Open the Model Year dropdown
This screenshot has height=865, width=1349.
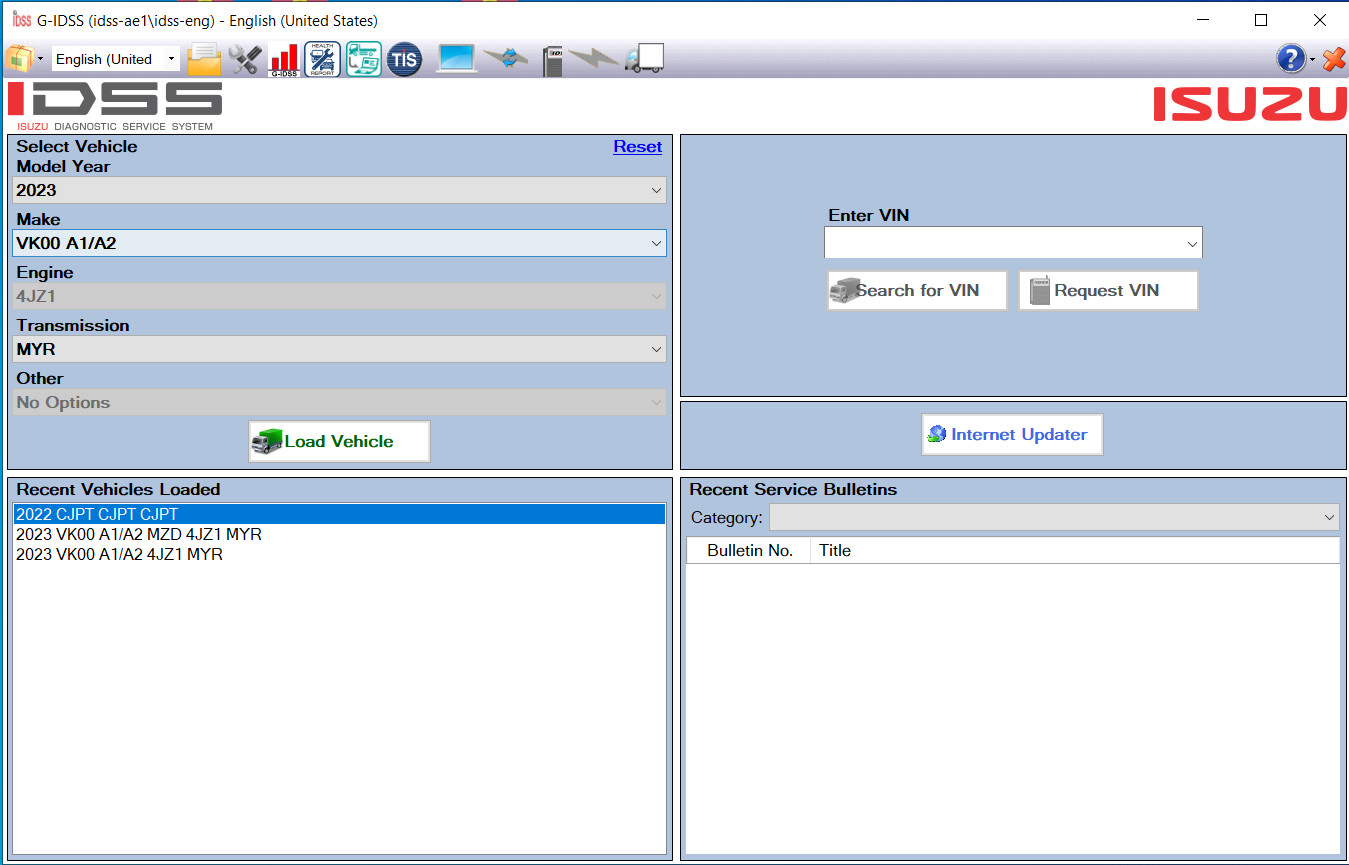[x=338, y=189]
